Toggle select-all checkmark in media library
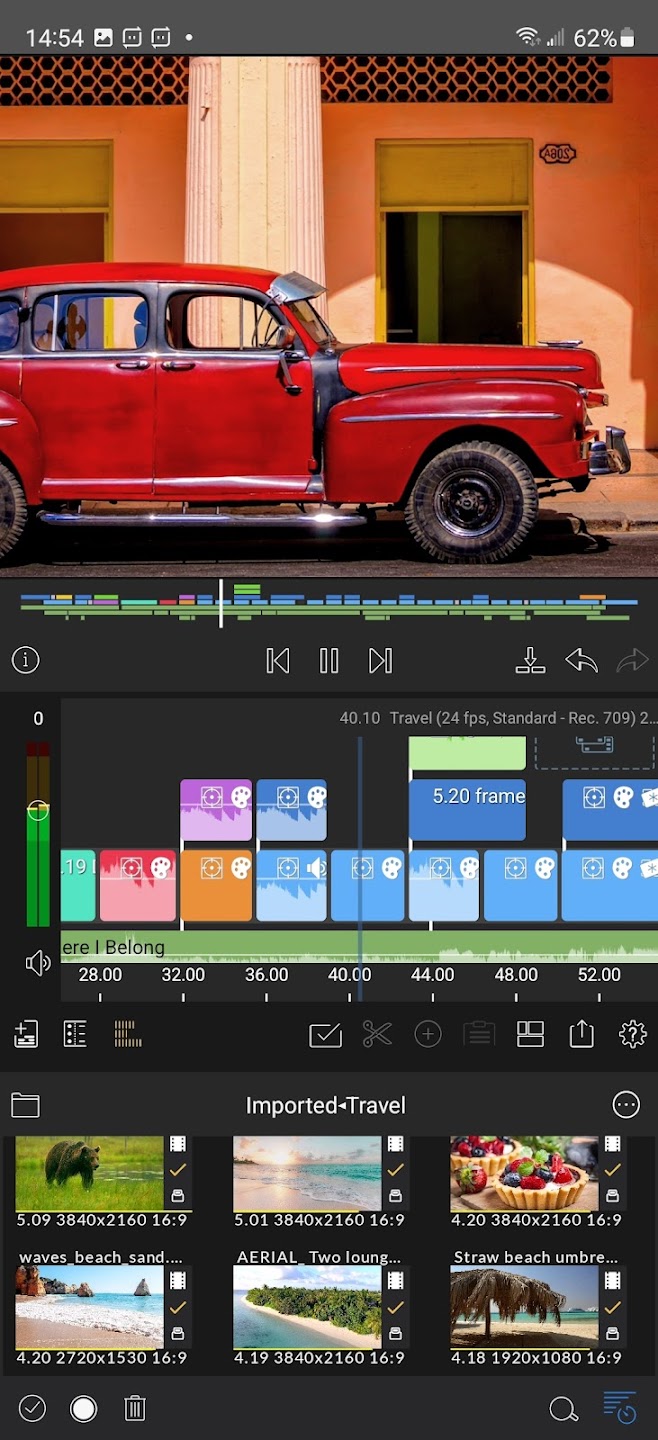Screen dimensions: 658x1440 pos(32,1409)
